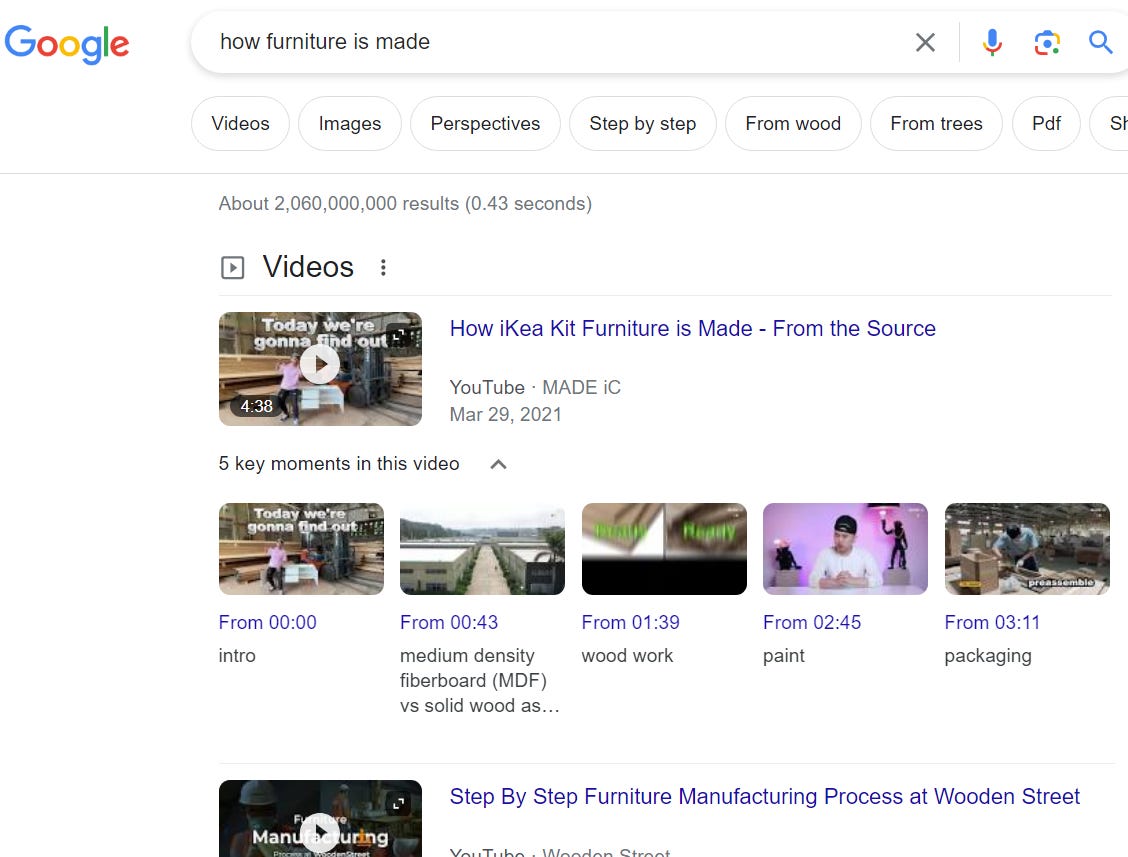Open Step By Step Furniture Manufacturing link

point(765,797)
